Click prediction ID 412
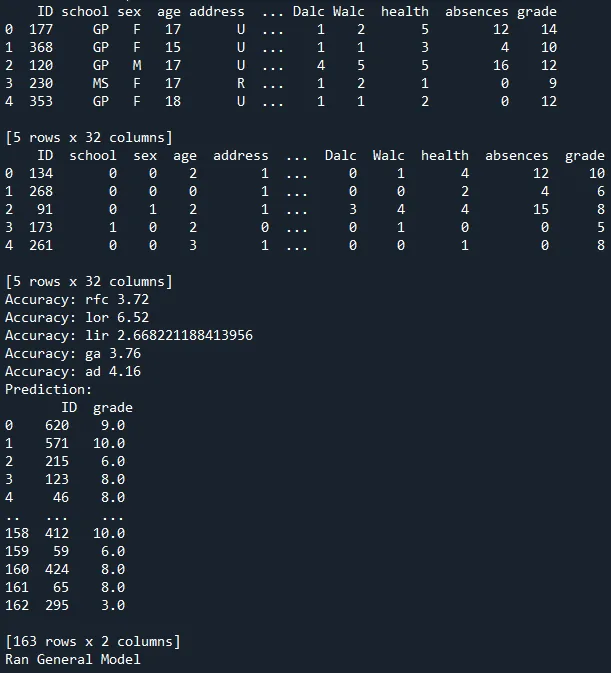The image size is (611, 673). coord(57,534)
